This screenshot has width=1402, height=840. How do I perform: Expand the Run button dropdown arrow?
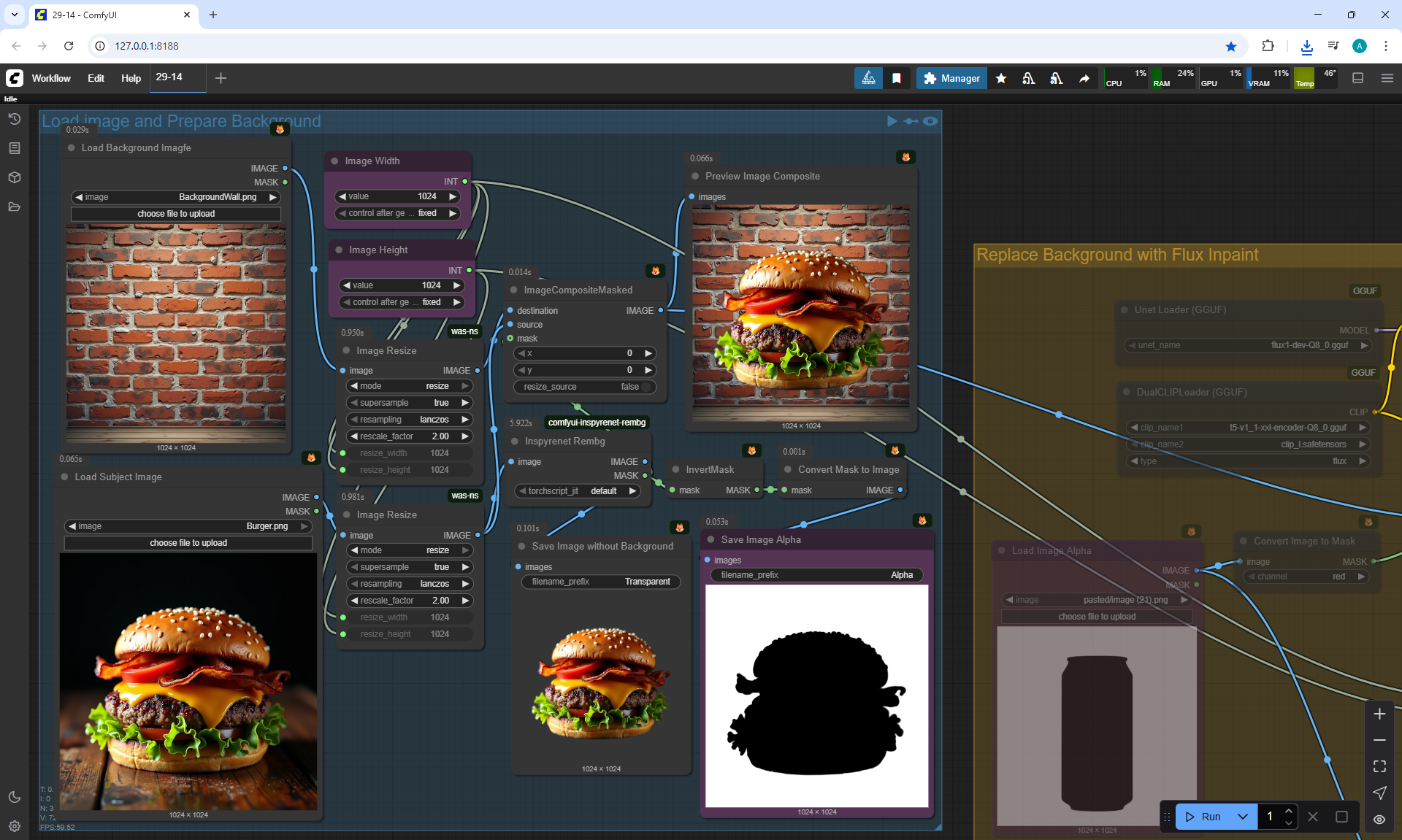pos(1243,817)
